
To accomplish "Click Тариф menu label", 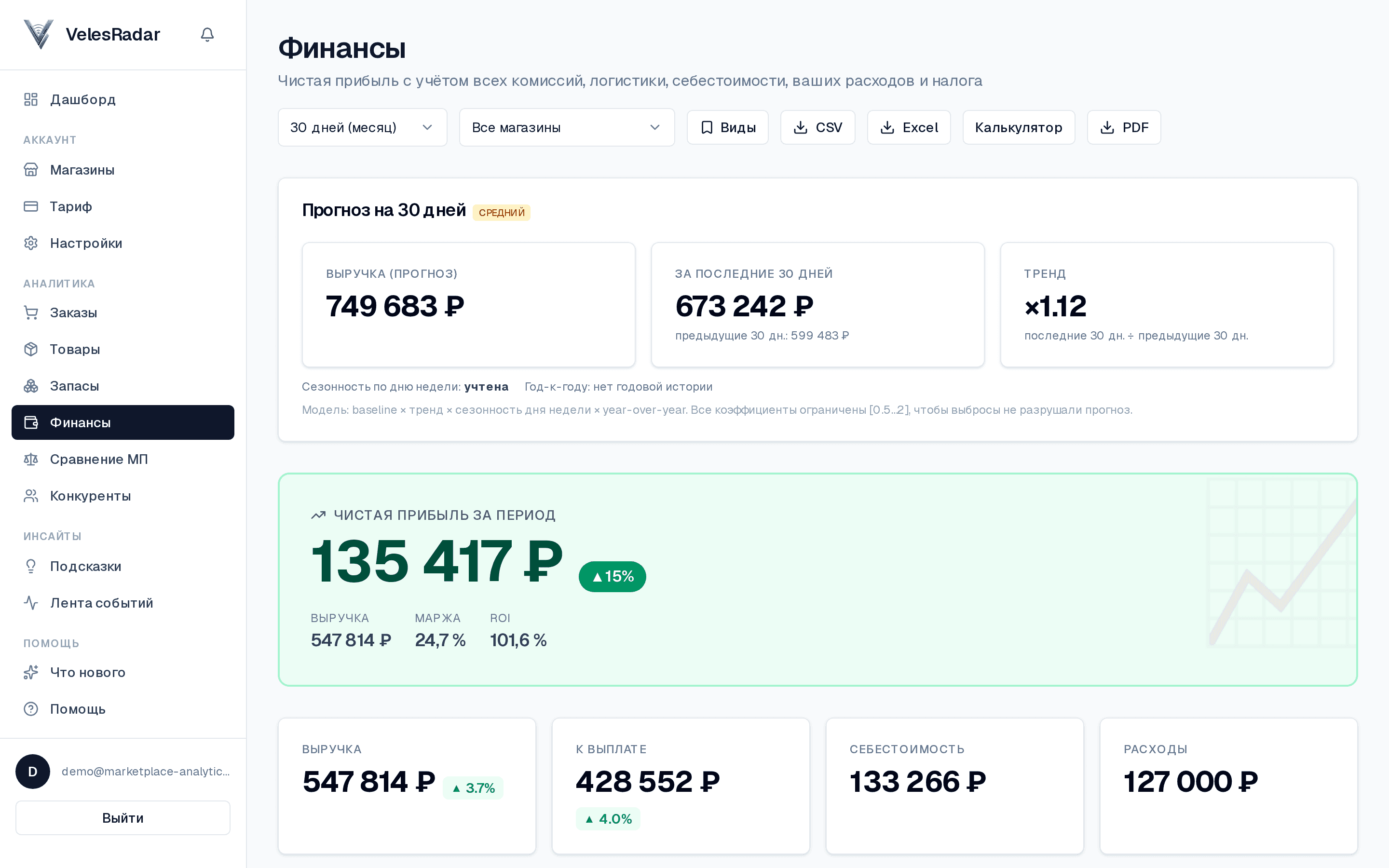I will pyautogui.click(x=70, y=206).
